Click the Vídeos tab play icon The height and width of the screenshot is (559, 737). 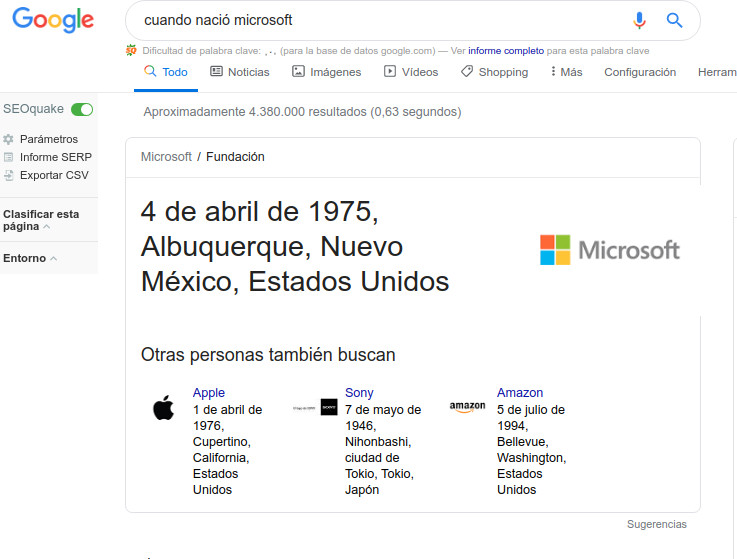point(390,71)
